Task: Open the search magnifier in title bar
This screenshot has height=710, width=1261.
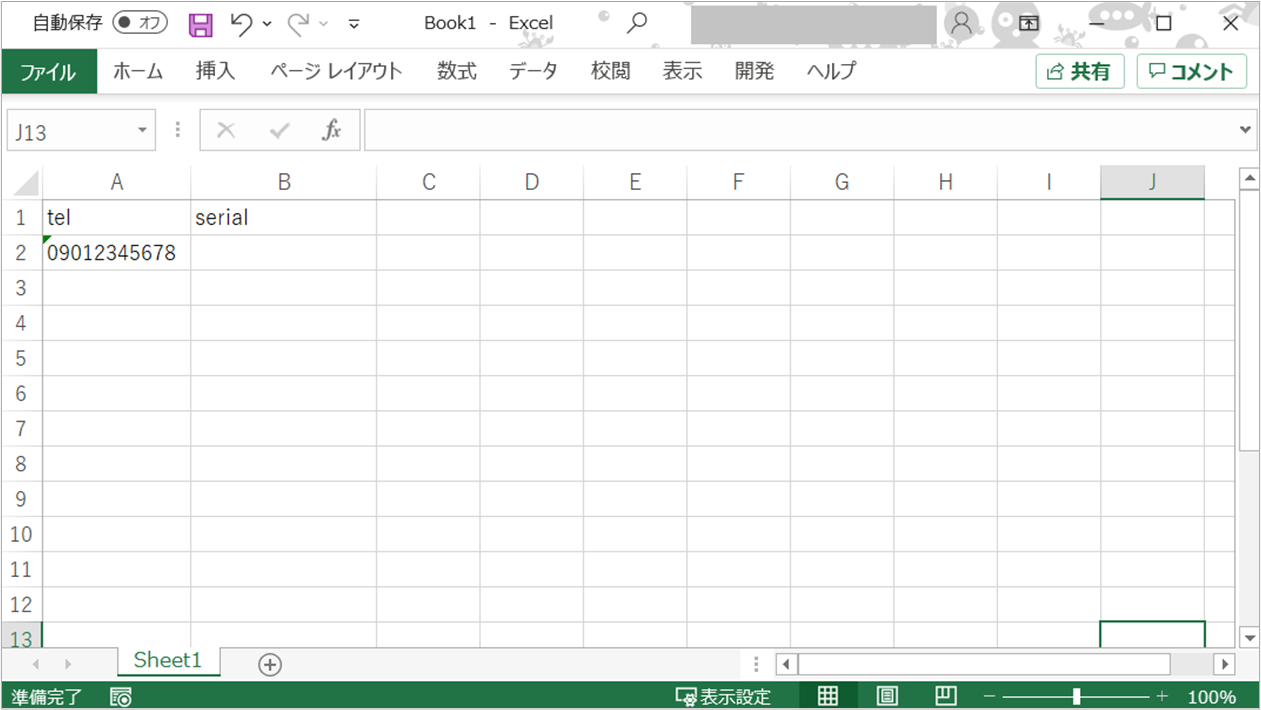Action: [636, 23]
